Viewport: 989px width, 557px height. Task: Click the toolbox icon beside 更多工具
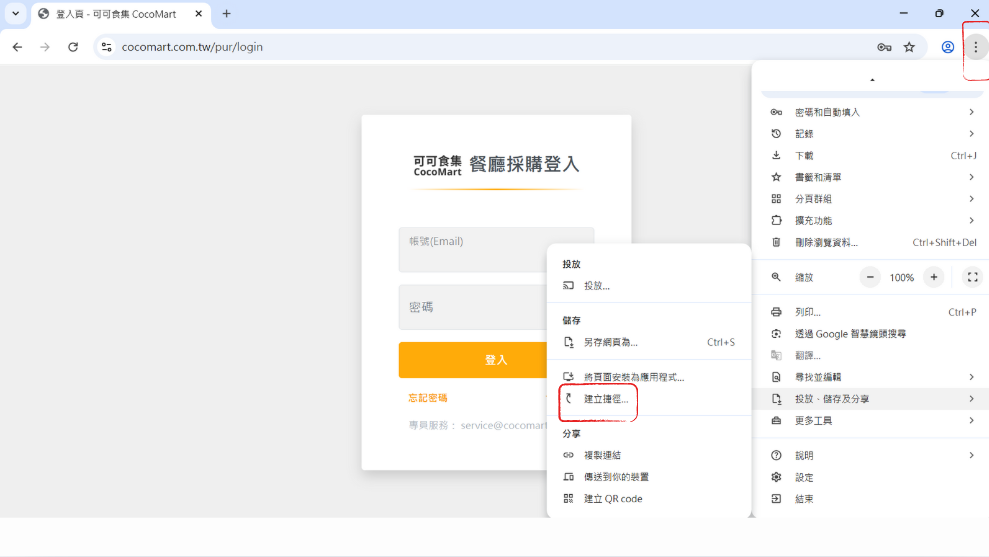pos(776,420)
